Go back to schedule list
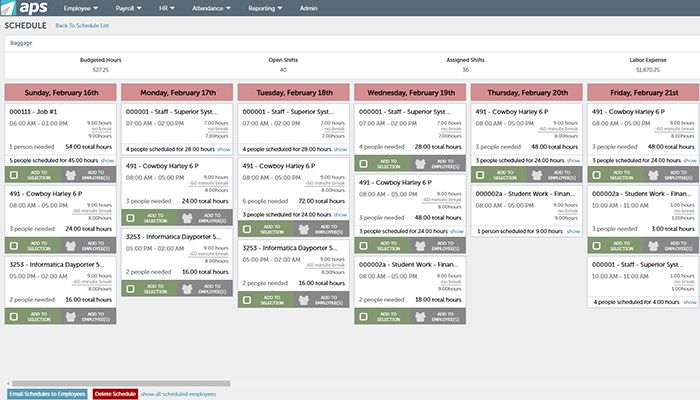This screenshot has height=400, width=700. (x=82, y=25)
